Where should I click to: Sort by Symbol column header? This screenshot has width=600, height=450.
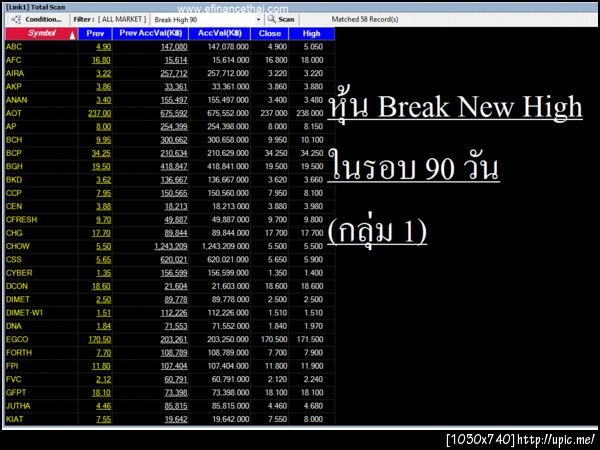(x=41, y=34)
